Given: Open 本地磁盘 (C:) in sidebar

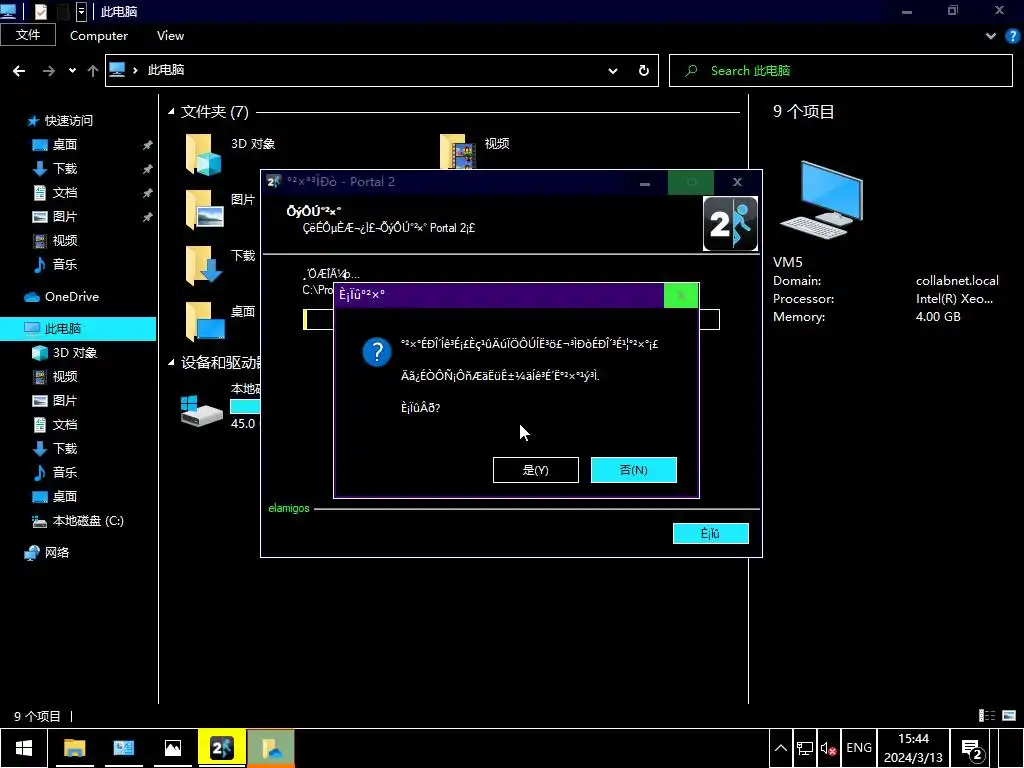Looking at the screenshot, I should [88, 520].
